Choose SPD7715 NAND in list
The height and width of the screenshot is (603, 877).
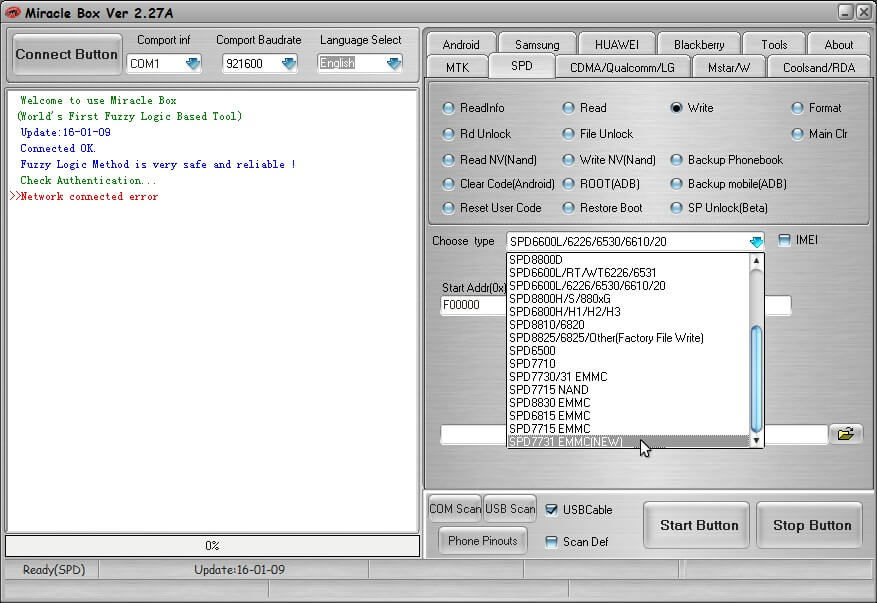(628, 390)
